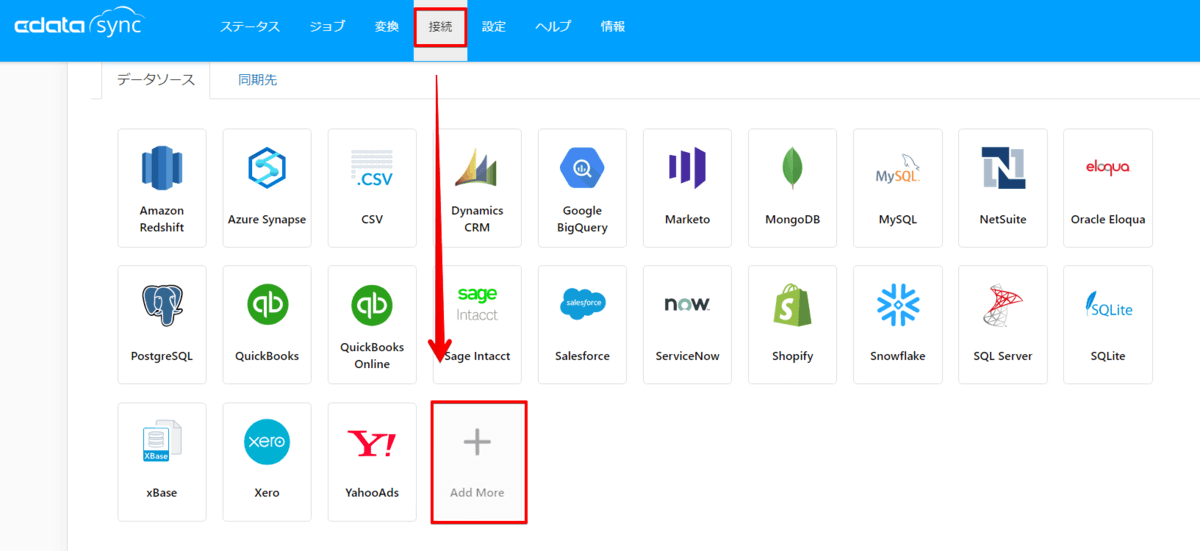Choose the Salesforce connector
The width and height of the screenshot is (1200, 551).
582,325
